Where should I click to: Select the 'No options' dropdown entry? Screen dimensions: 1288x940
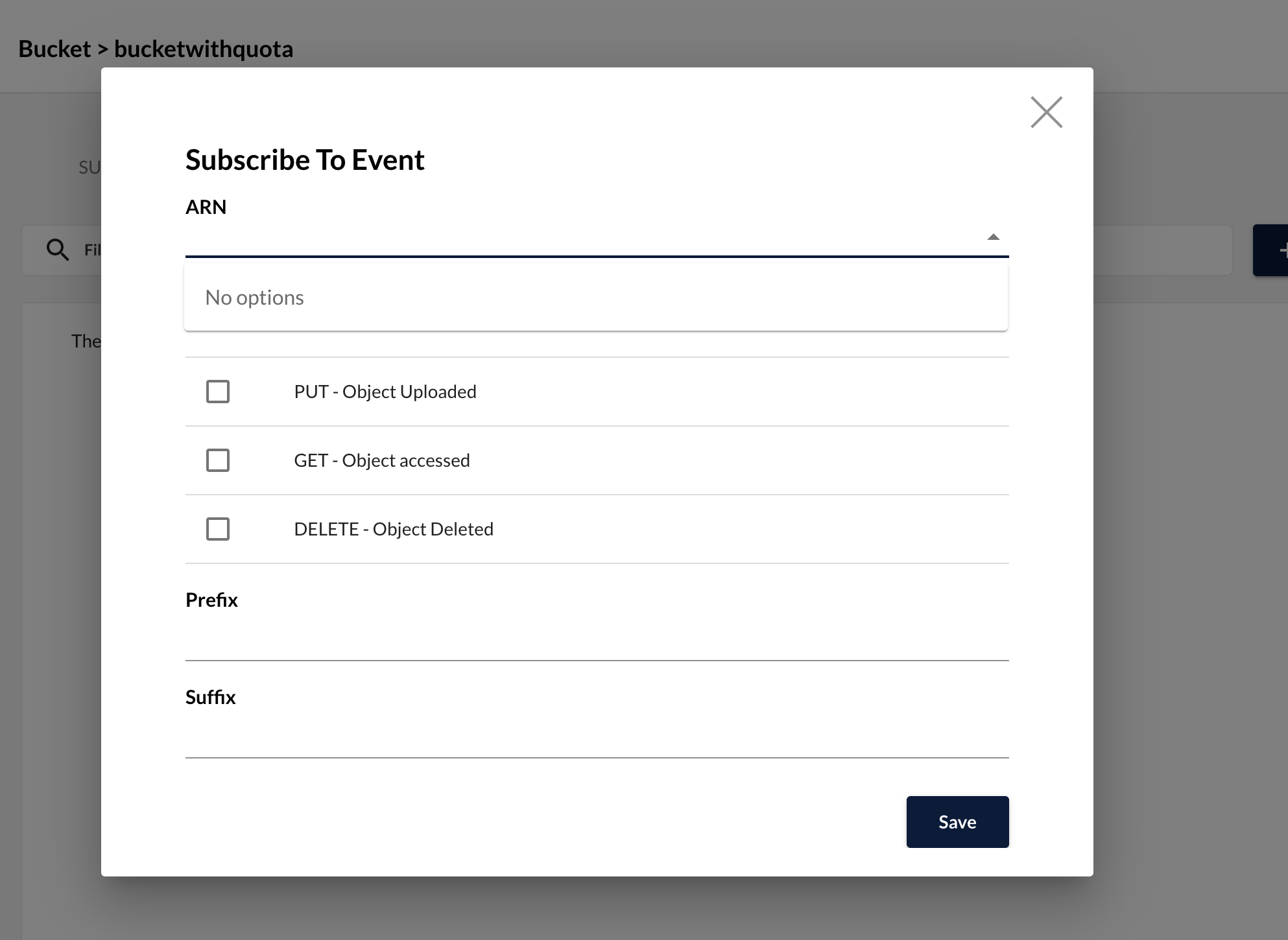click(254, 298)
